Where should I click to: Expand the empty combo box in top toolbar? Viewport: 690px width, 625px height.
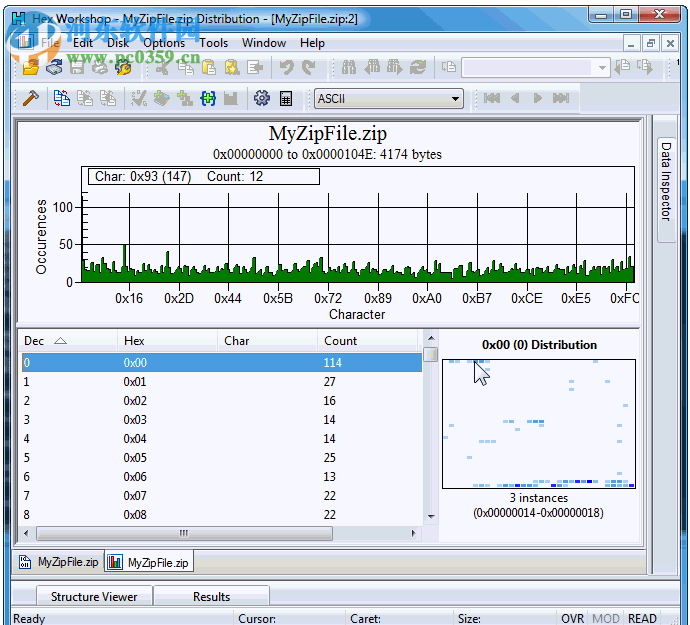point(601,67)
